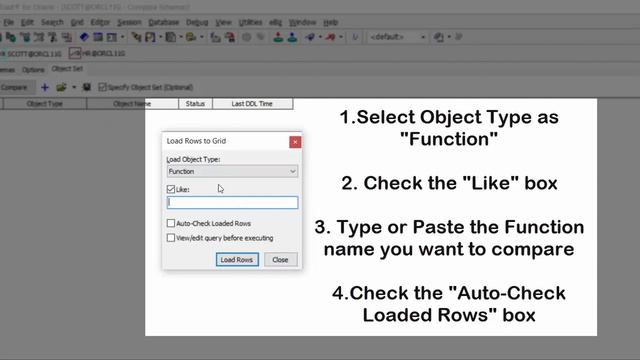
Task: Open the View menu
Action: coord(223,22)
